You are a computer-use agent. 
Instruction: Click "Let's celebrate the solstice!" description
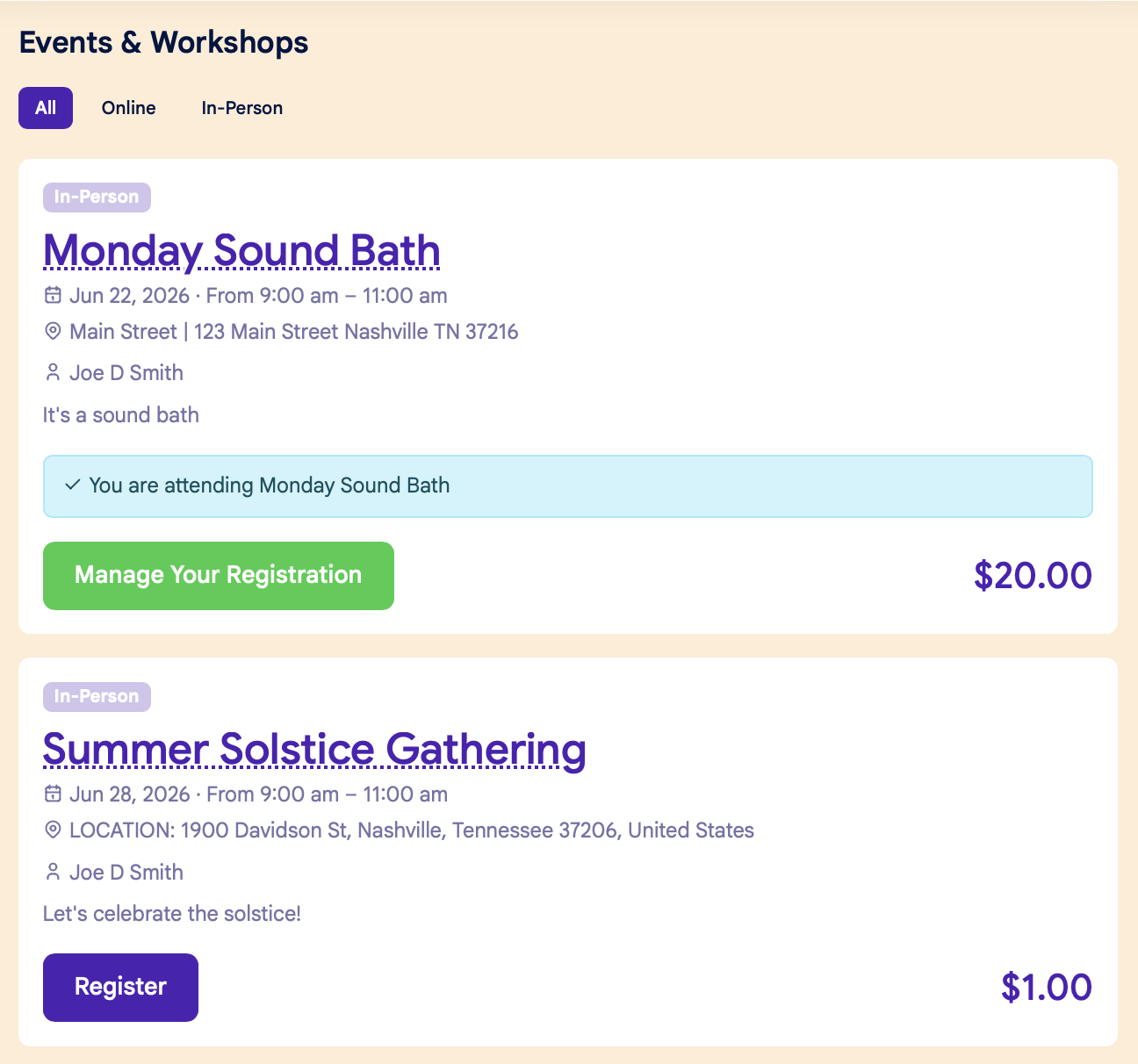[172, 914]
